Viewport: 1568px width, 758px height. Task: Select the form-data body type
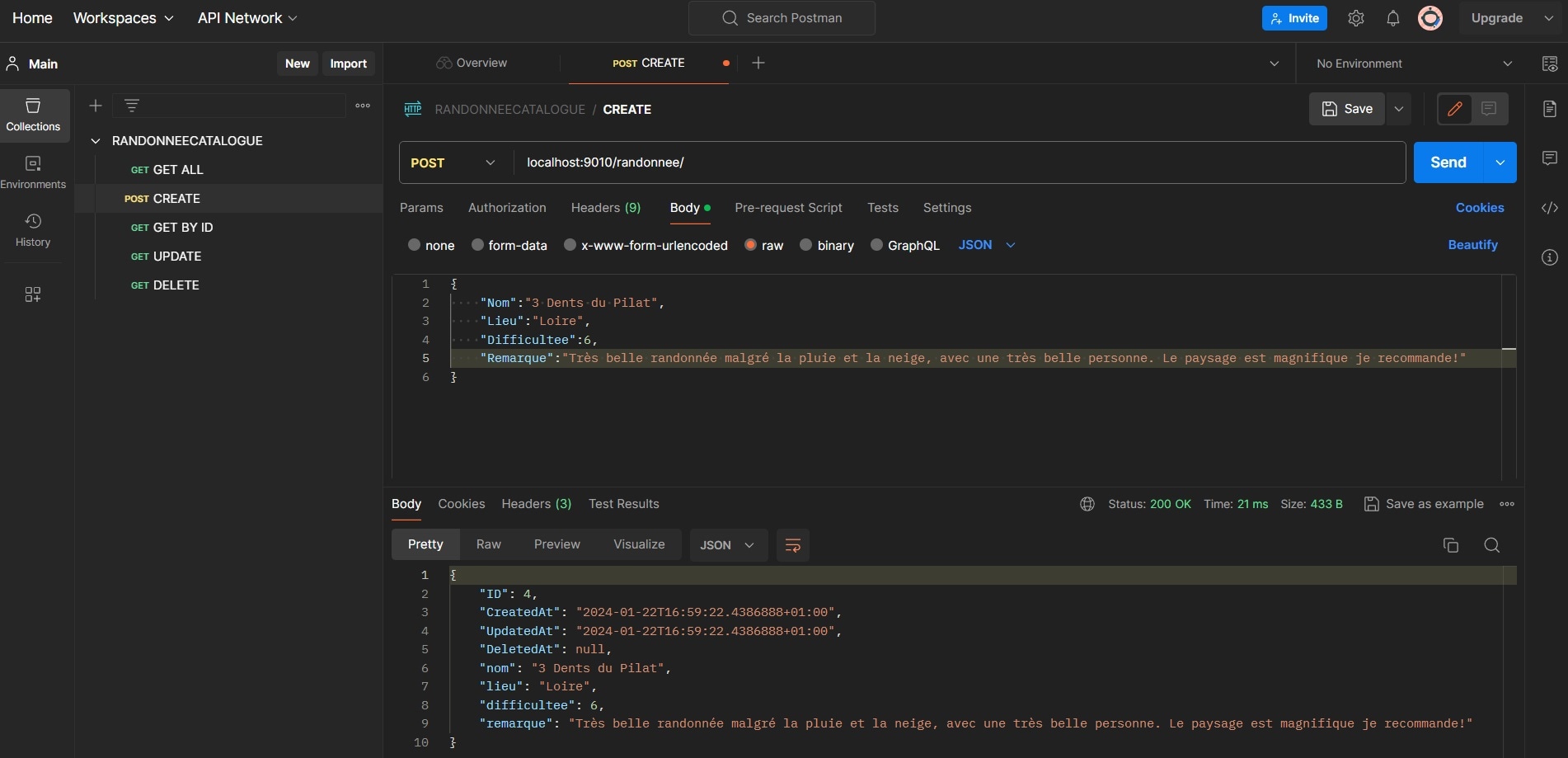[x=477, y=245]
